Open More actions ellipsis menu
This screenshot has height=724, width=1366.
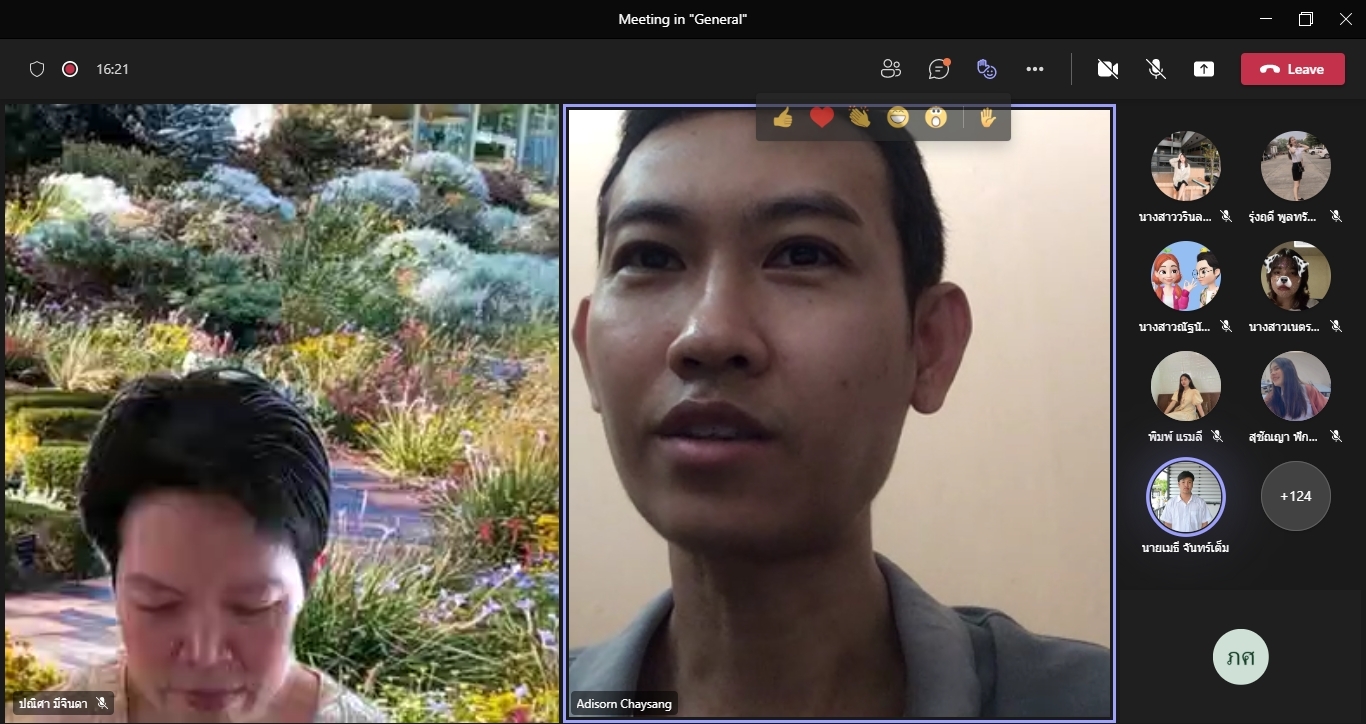(1035, 69)
